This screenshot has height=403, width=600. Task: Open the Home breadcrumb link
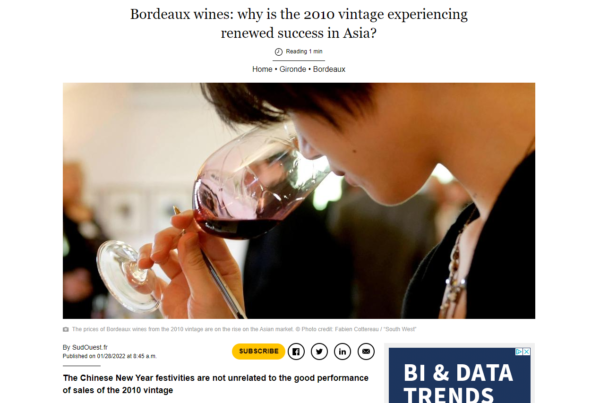point(262,69)
